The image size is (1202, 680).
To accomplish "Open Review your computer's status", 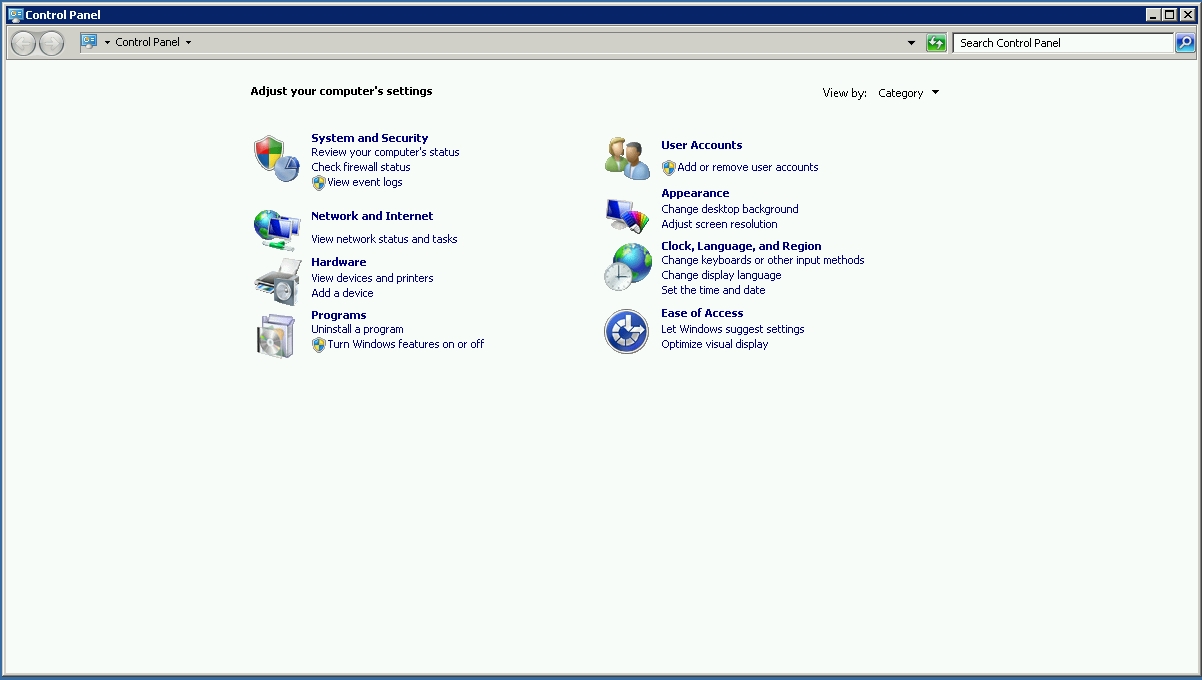I will 385,152.
